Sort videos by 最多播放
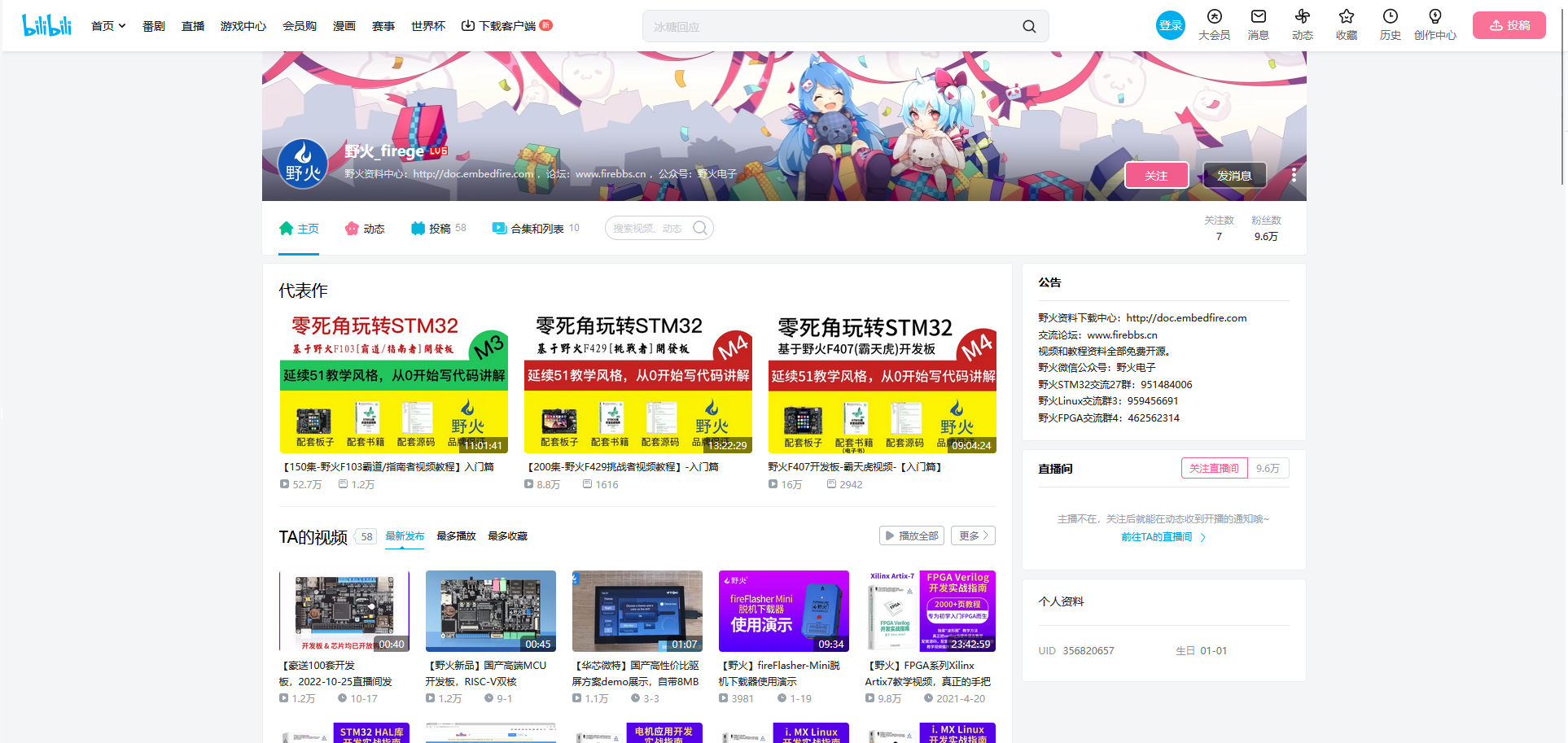Image resolution: width=1568 pixels, height=743 pixels. tap(456, 536)
